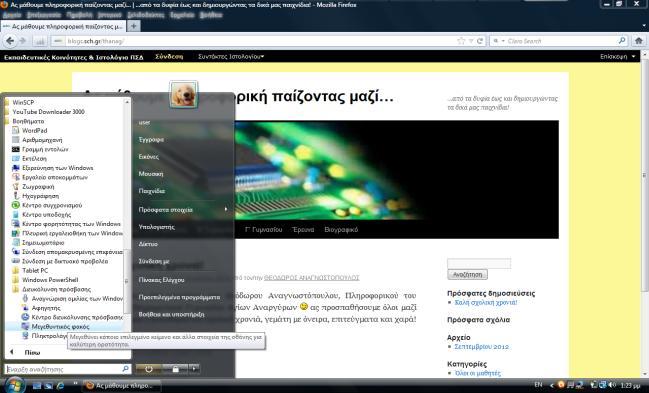Open WordPad from the accessories list
The image size is (649, 393).
click(x=30, y=130)
